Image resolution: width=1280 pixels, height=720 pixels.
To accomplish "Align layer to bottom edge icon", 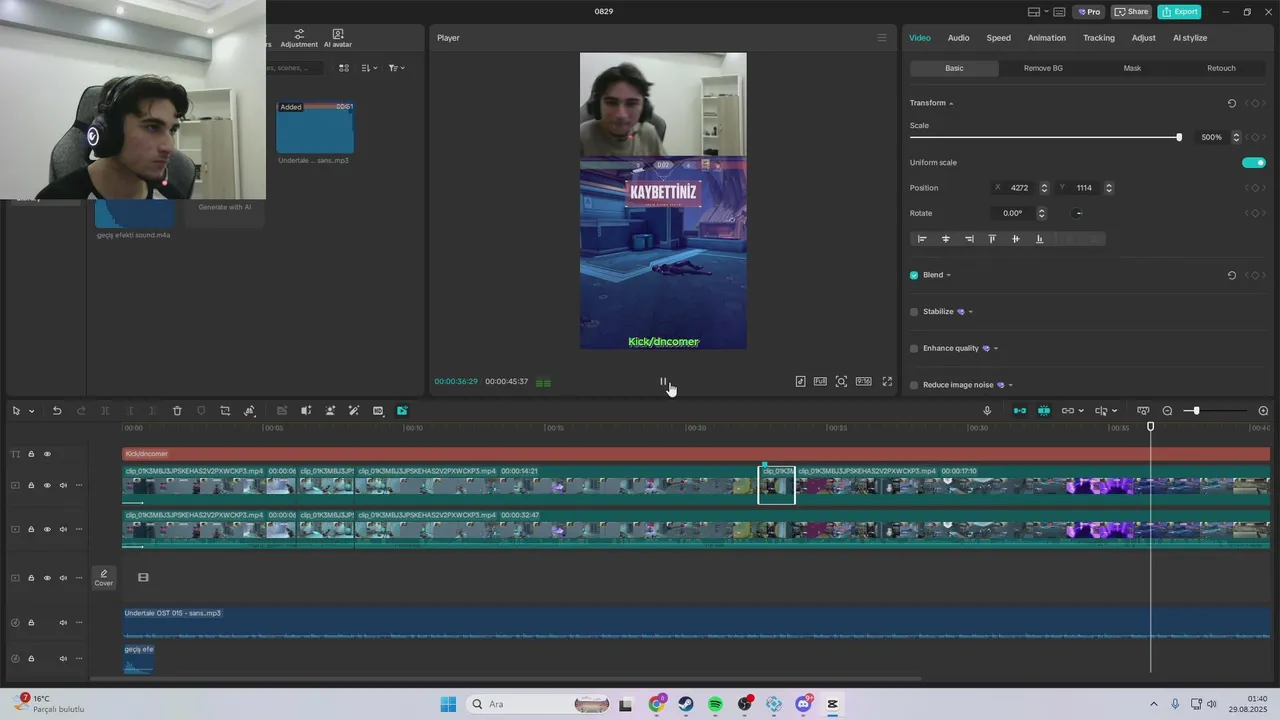I will (1039, 239).
